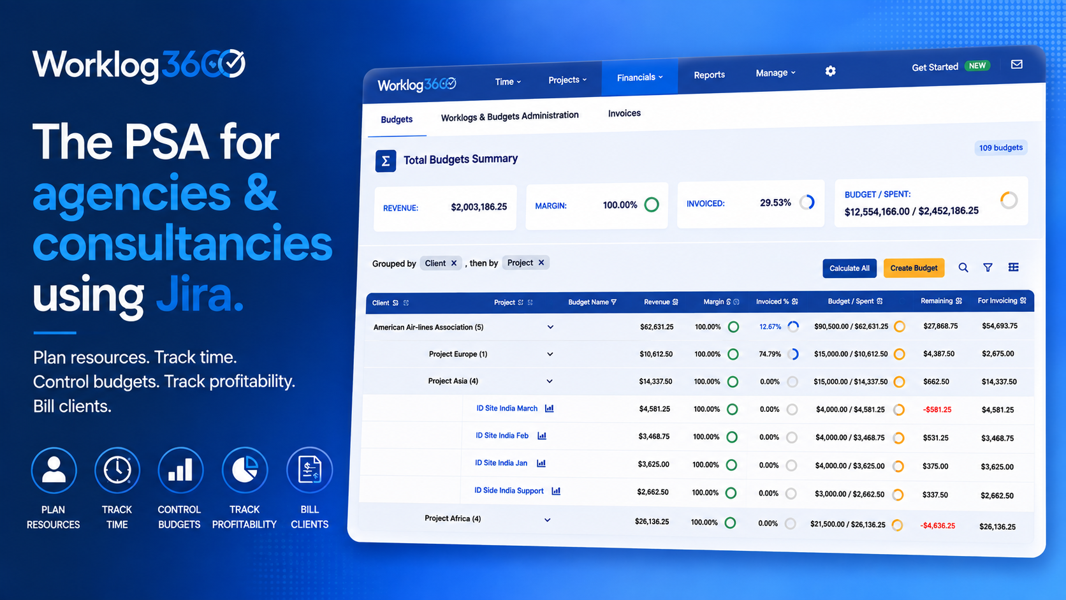Open the settings gear icon
This screenshot has height=600, width=1066.
click(830, 71)
